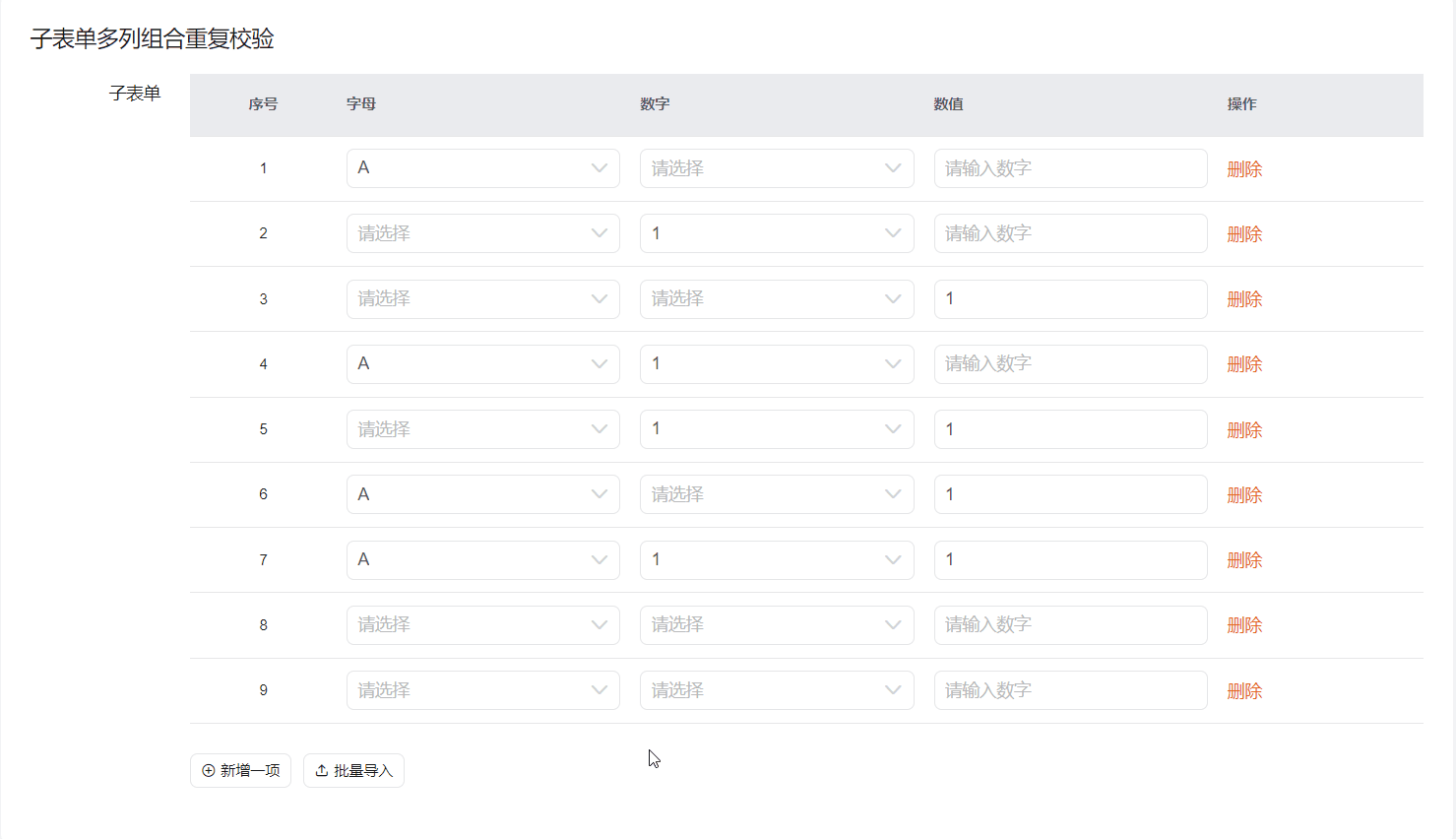Open the 数字 dropdown in row 7
The image size is (1456, 839).
pos(777,560)
